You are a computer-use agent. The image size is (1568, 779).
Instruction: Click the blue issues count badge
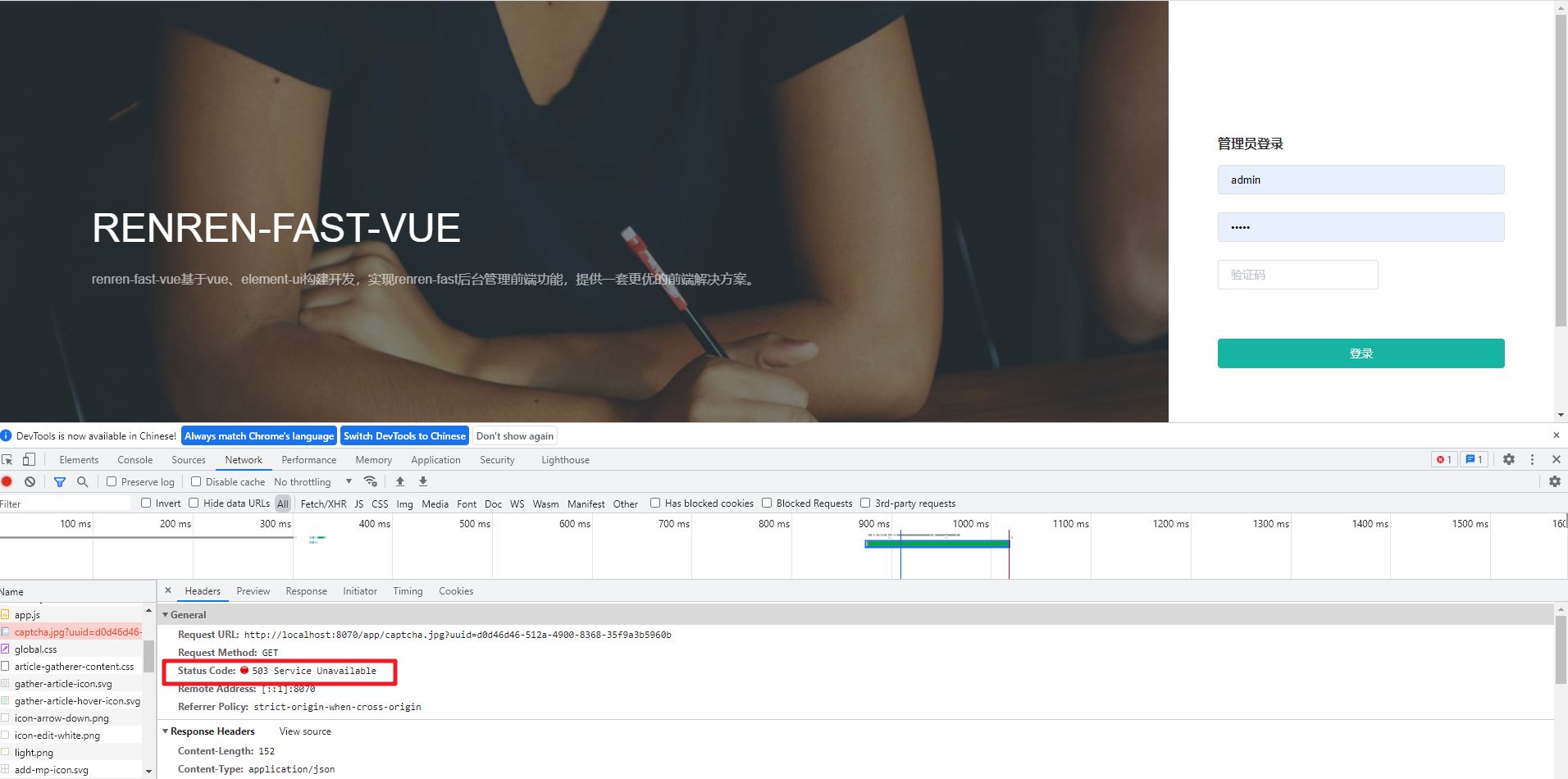point(1474,460)
